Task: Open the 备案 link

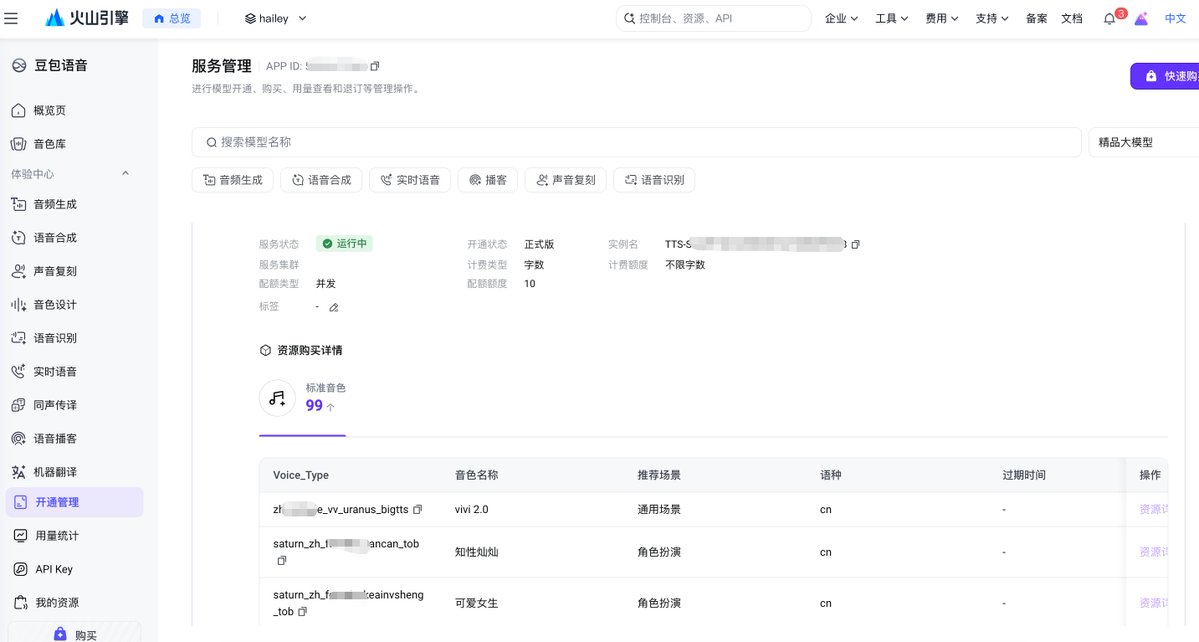Action: coord(1036,18)
